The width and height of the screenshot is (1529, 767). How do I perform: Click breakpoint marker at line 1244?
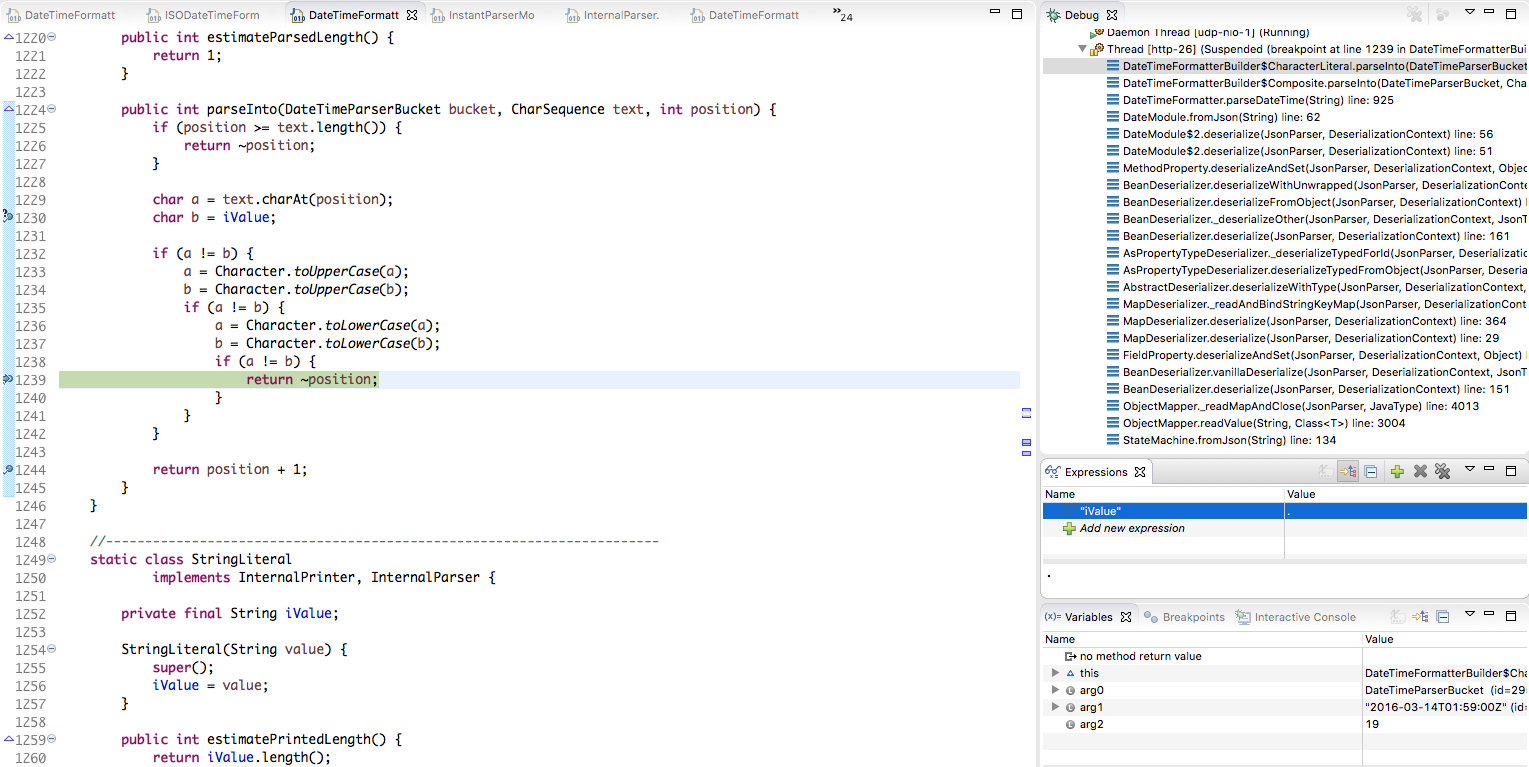[x=7, y=469]
